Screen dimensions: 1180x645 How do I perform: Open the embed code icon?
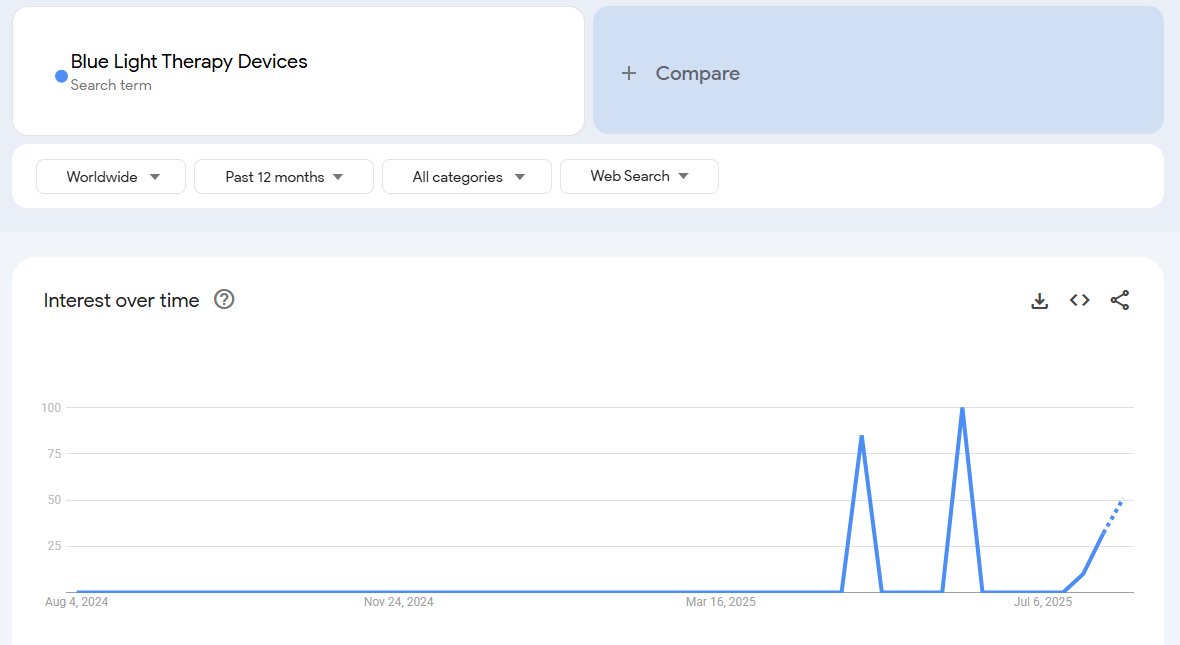point(1080,300)
